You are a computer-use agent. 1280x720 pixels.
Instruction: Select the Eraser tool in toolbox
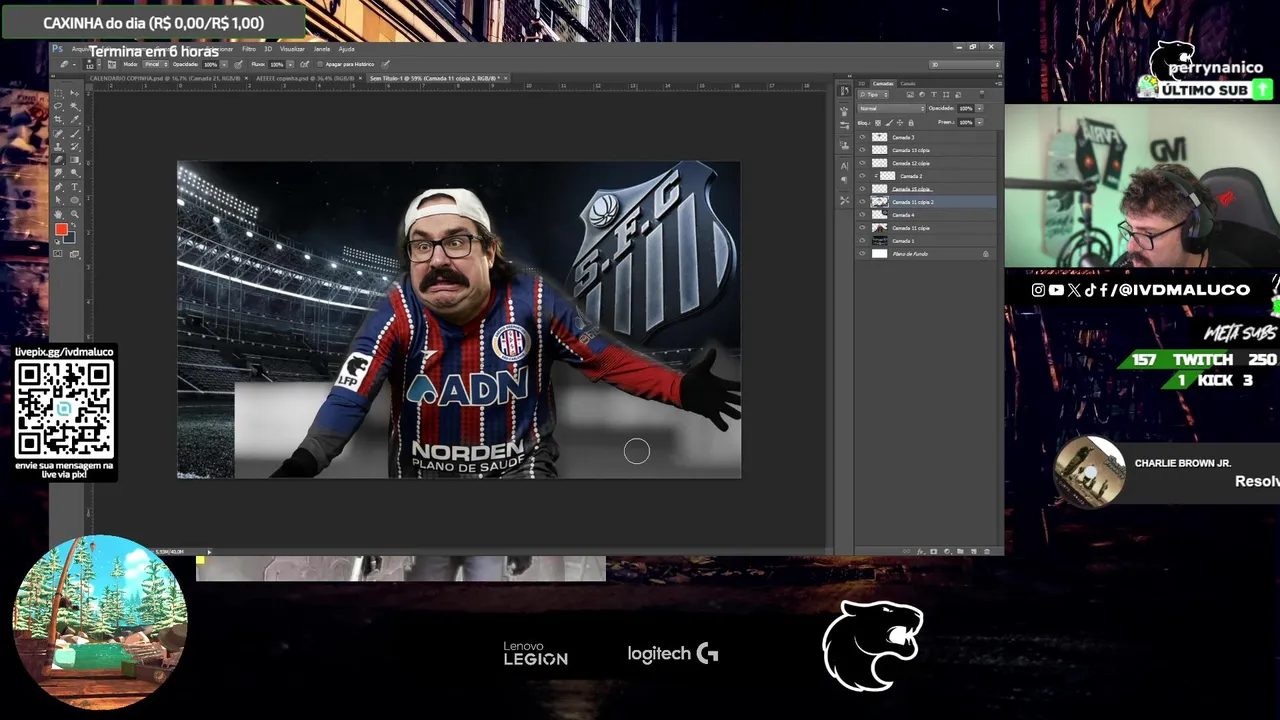pos(58,159)
